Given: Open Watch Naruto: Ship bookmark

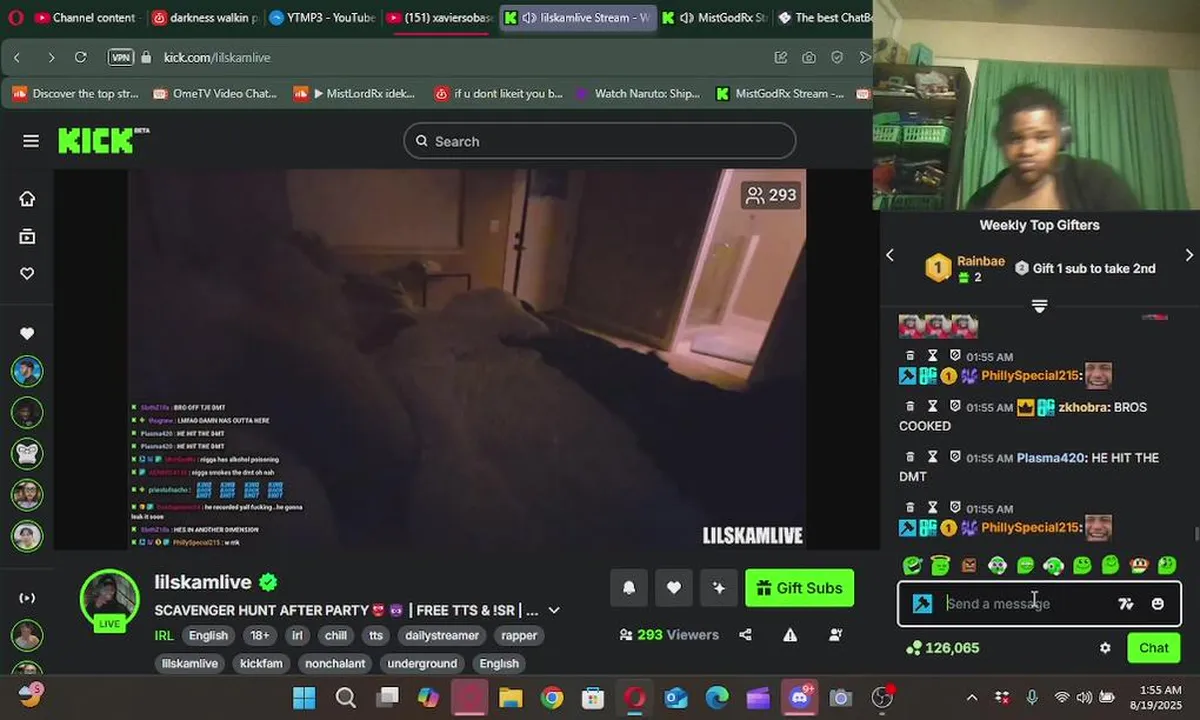Looking at the screenshot, I should [x=638, y=94].
